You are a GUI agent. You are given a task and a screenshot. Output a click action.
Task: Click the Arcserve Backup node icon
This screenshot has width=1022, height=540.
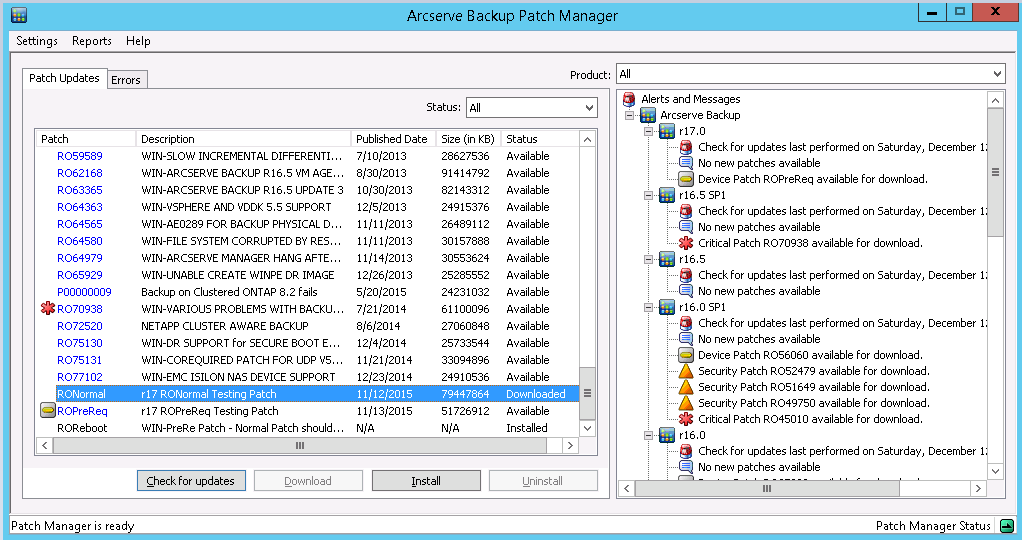tap(648, 115)
